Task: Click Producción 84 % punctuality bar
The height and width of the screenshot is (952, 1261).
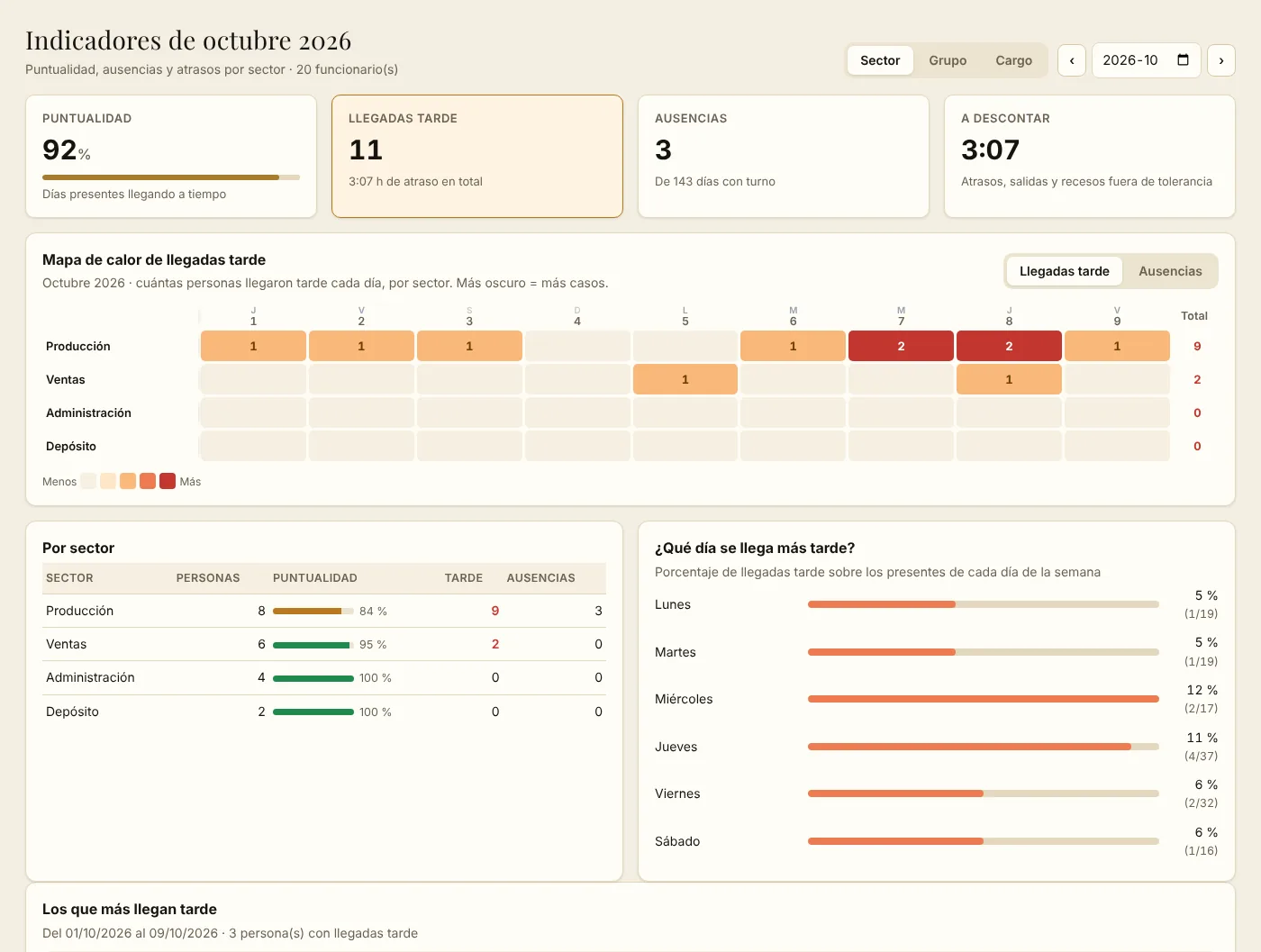Action: [313, 611]
